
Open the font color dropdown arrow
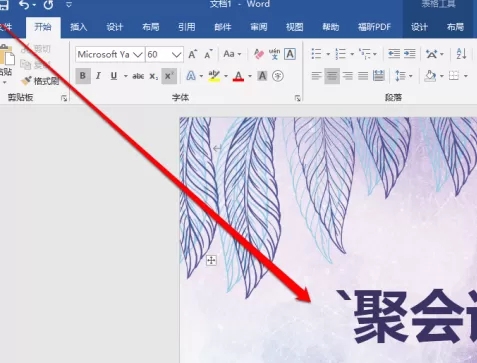(x=250, y=76)
